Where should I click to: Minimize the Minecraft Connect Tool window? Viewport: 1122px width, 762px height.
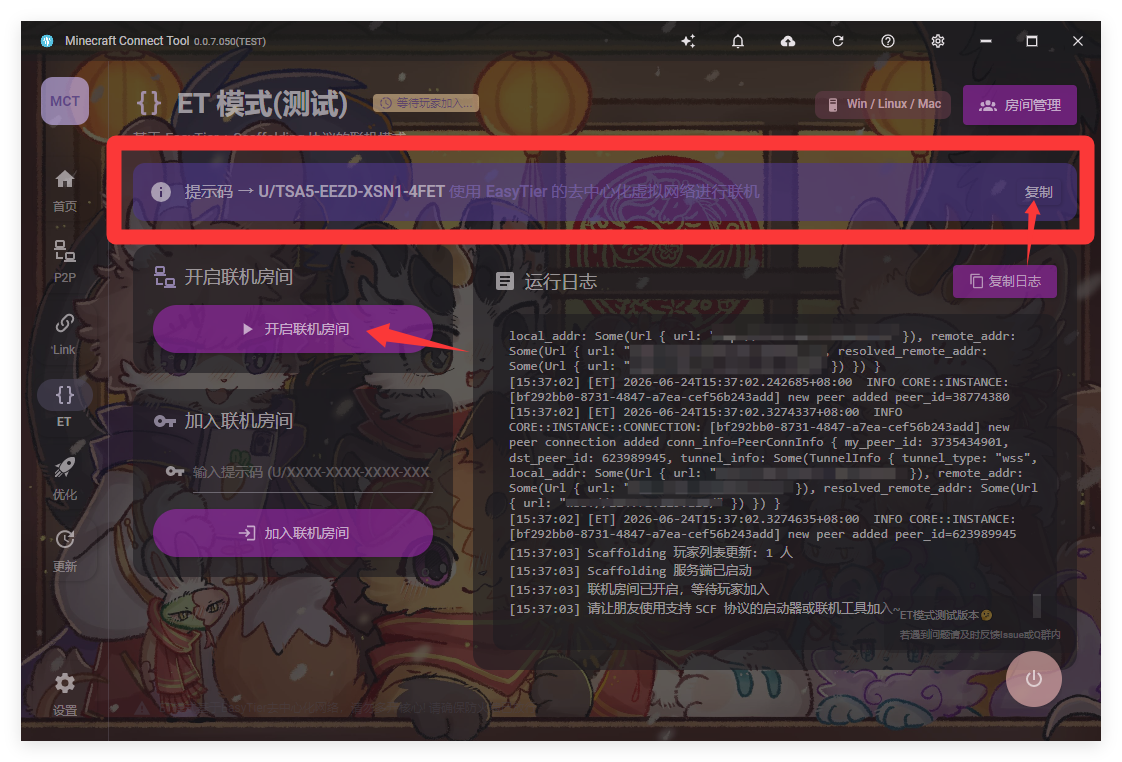[986, 41]
